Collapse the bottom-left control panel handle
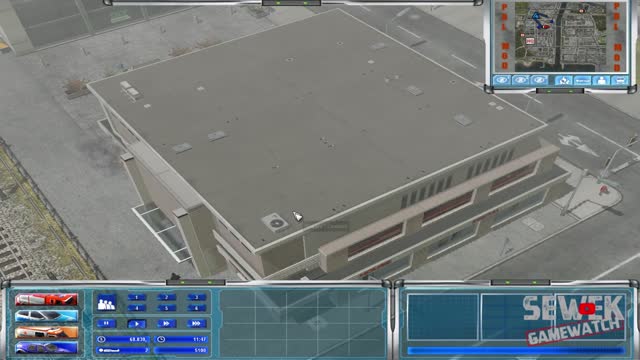 [x=196, y=282]
